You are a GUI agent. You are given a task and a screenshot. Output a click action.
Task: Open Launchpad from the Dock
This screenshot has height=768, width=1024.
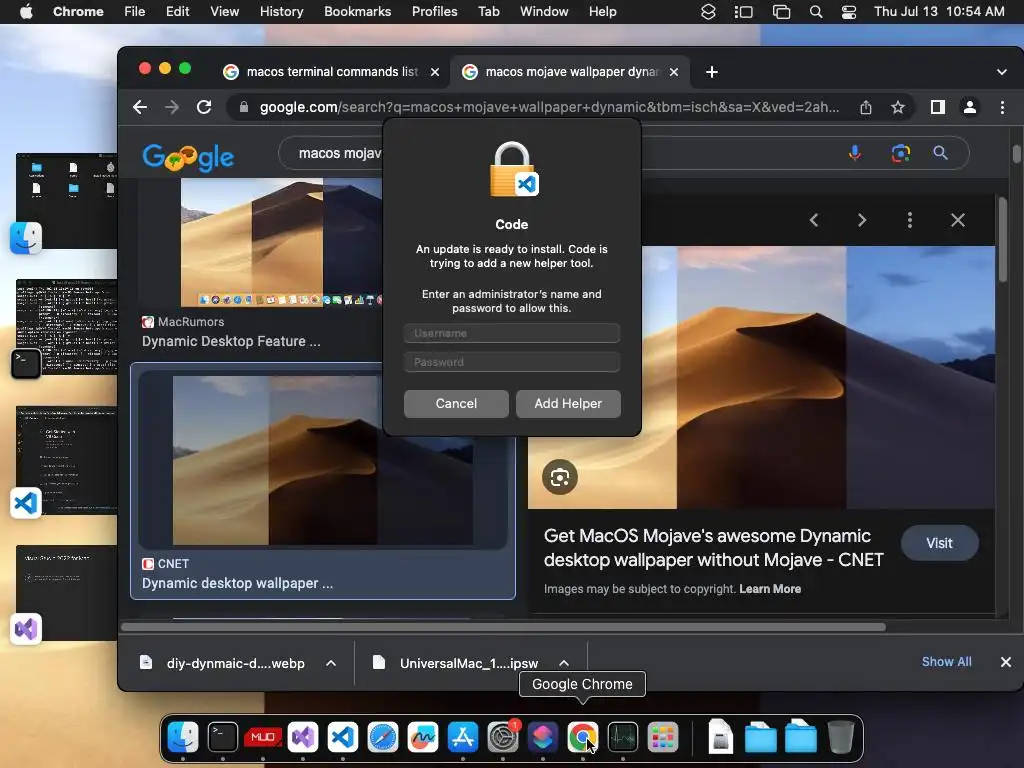coord(663,737)
